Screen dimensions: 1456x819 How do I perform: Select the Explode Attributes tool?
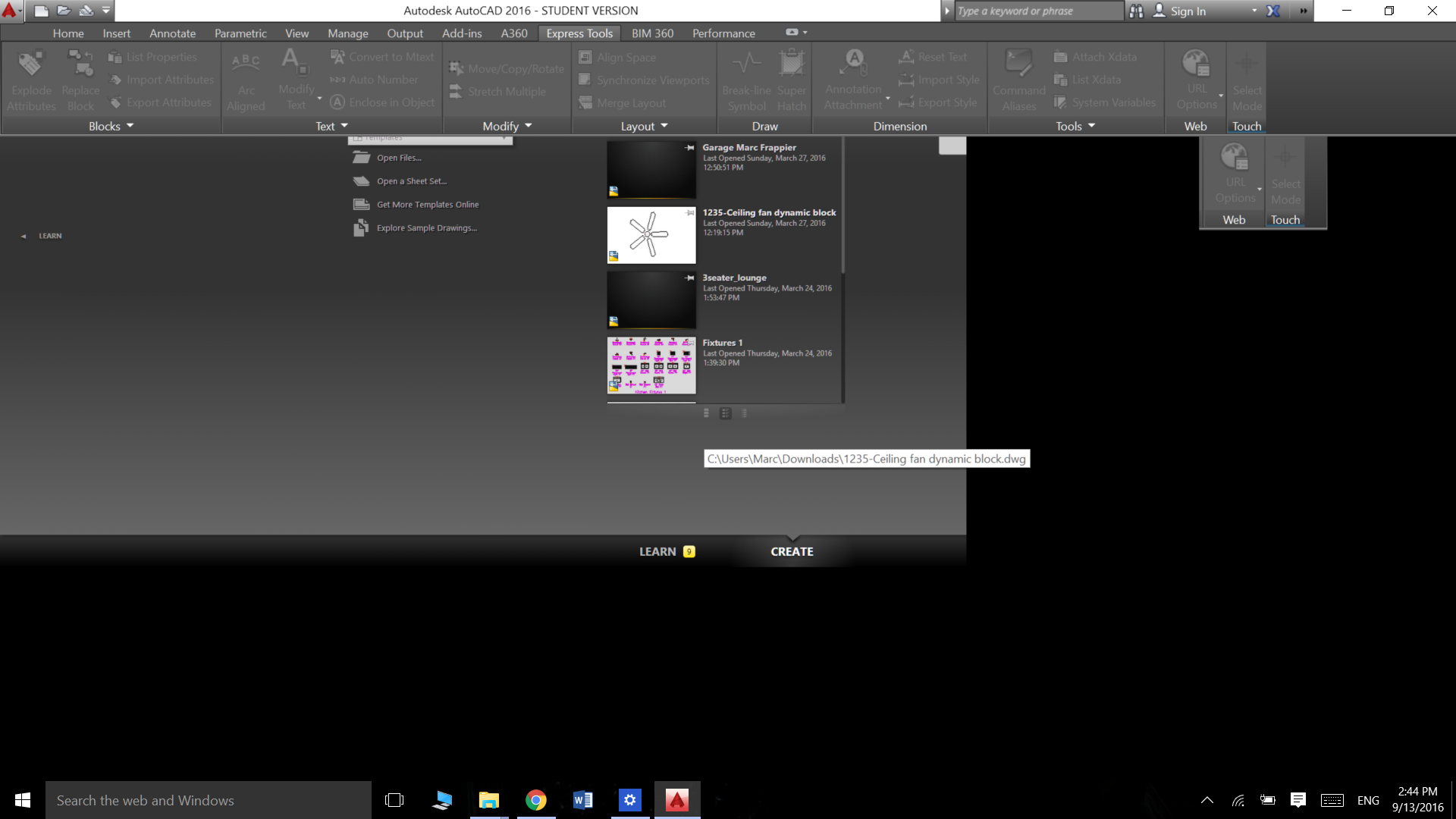point(31,79)
